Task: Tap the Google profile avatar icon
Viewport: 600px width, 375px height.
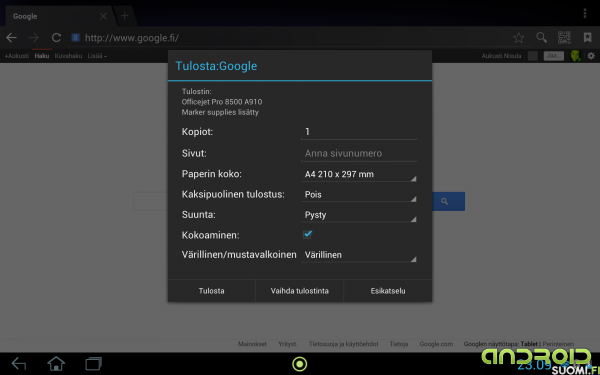Action: (x=576, y=56)
